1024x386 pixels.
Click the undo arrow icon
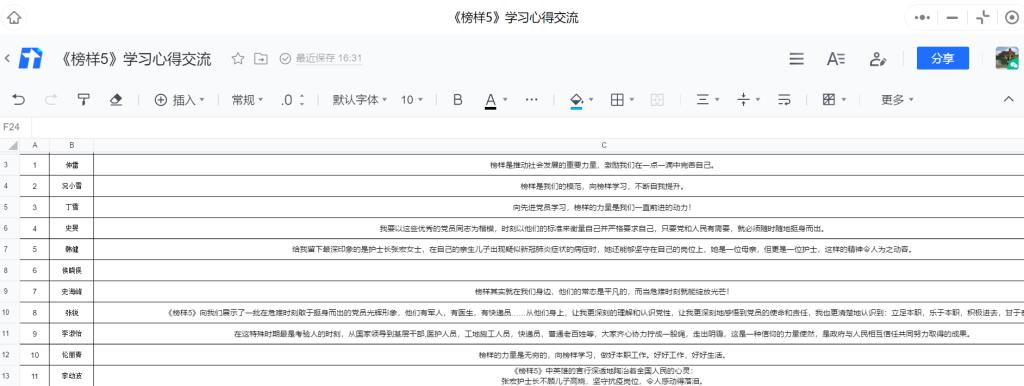19,100
